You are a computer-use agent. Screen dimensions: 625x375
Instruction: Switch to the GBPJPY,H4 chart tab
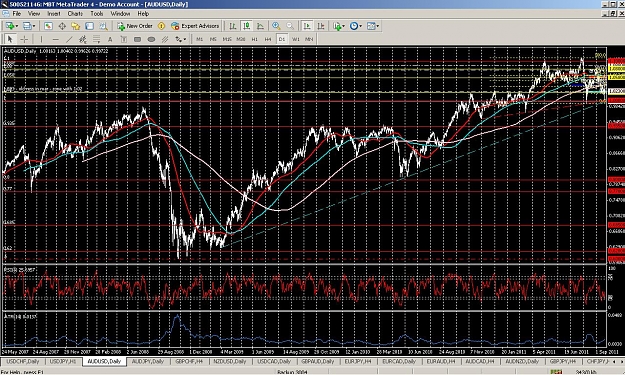coord(562,361)
